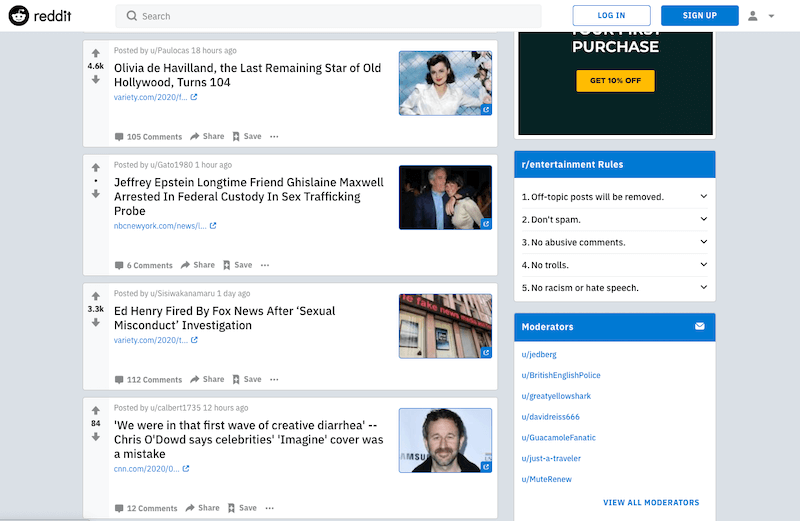The width and height of the screenshot is (800, 521).
Task: Open Olivia de Havilland post thumbnail
Action: [x=445, y=83]
